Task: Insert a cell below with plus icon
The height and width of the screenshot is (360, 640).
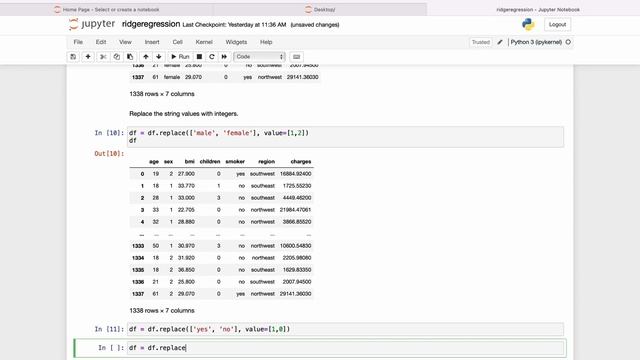Action: (x=88, y=57)
